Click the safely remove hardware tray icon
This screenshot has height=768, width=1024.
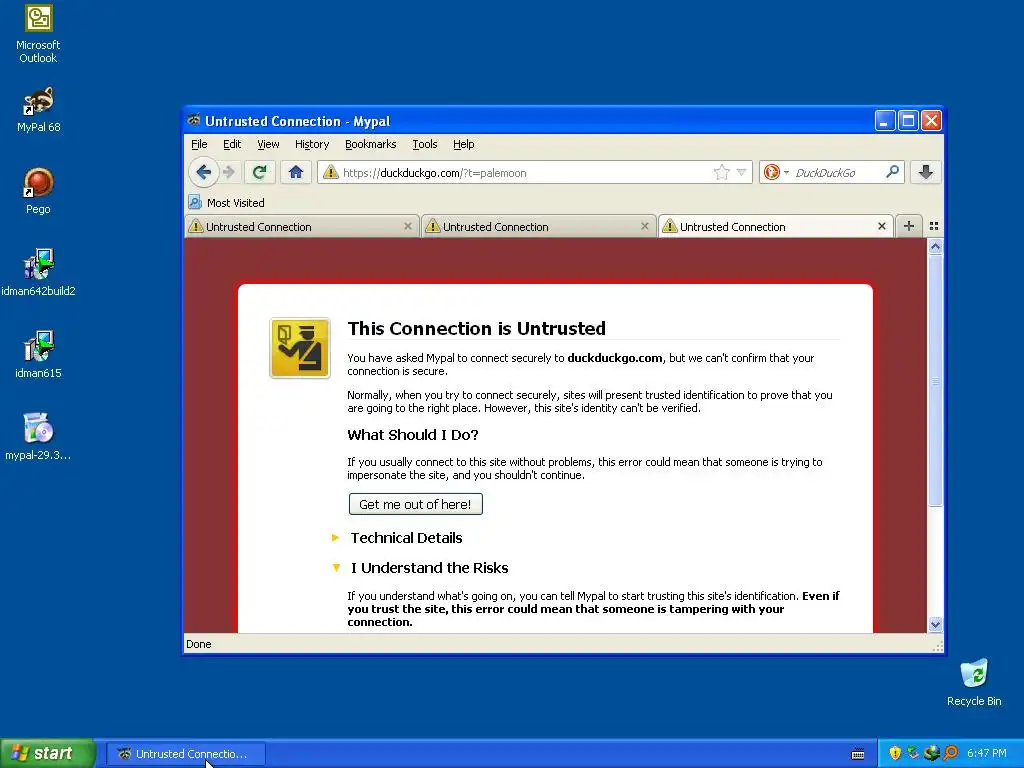[913, 753]
